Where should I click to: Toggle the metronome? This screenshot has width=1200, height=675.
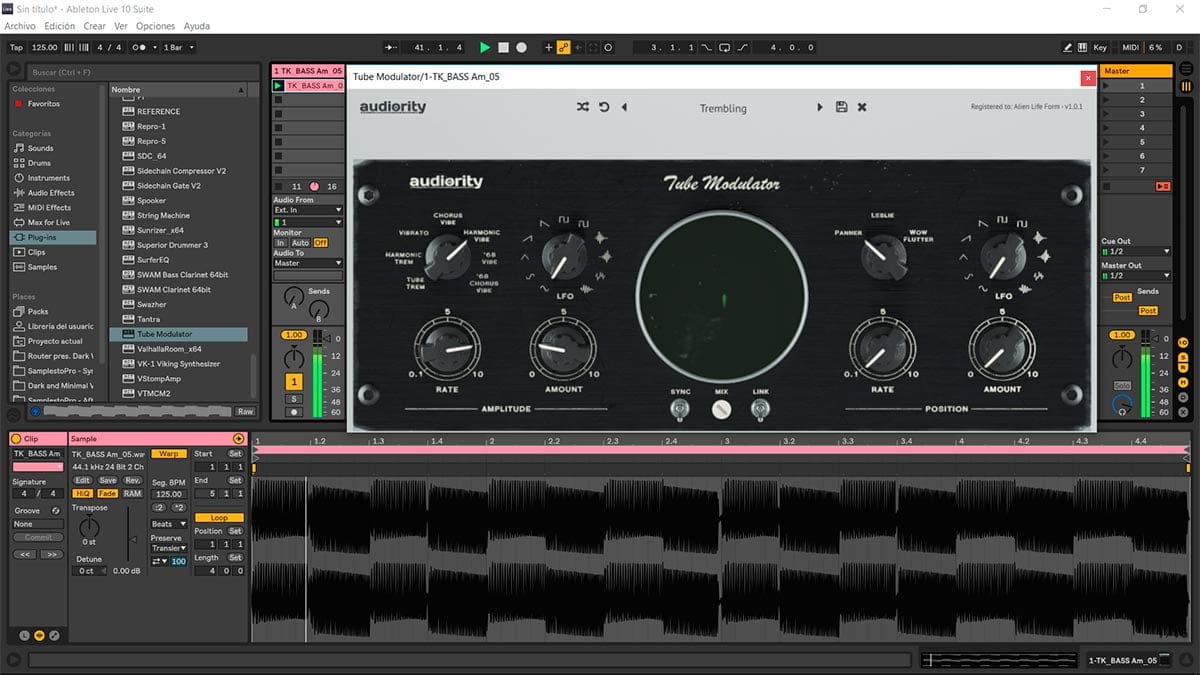[139, 47]
